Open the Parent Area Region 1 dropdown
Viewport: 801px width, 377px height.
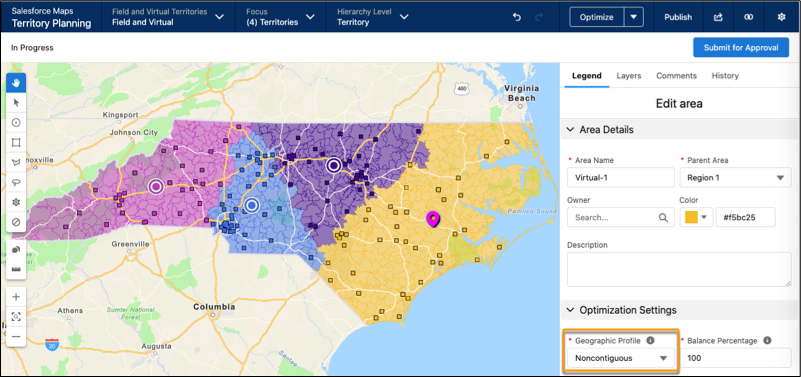click(x=736, y=178)
